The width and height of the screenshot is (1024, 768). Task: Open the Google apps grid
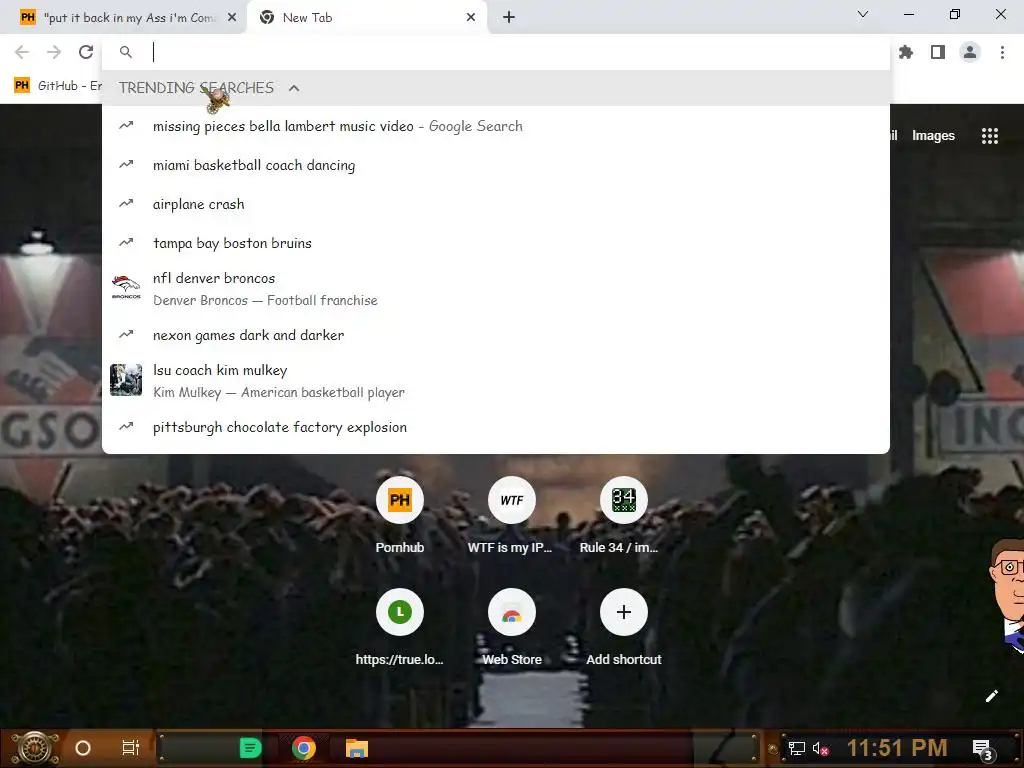click(x=989, y=136)
